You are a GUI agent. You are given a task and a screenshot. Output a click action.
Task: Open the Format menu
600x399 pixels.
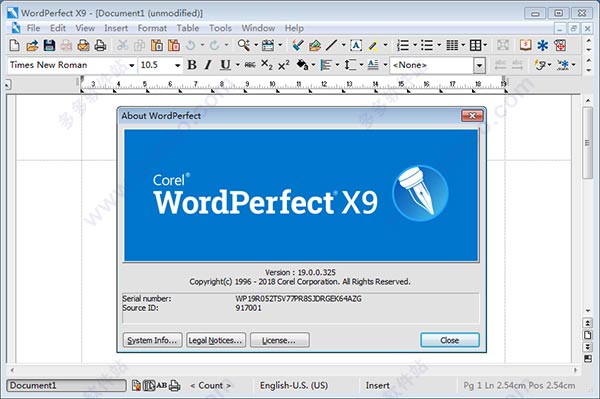152,28
